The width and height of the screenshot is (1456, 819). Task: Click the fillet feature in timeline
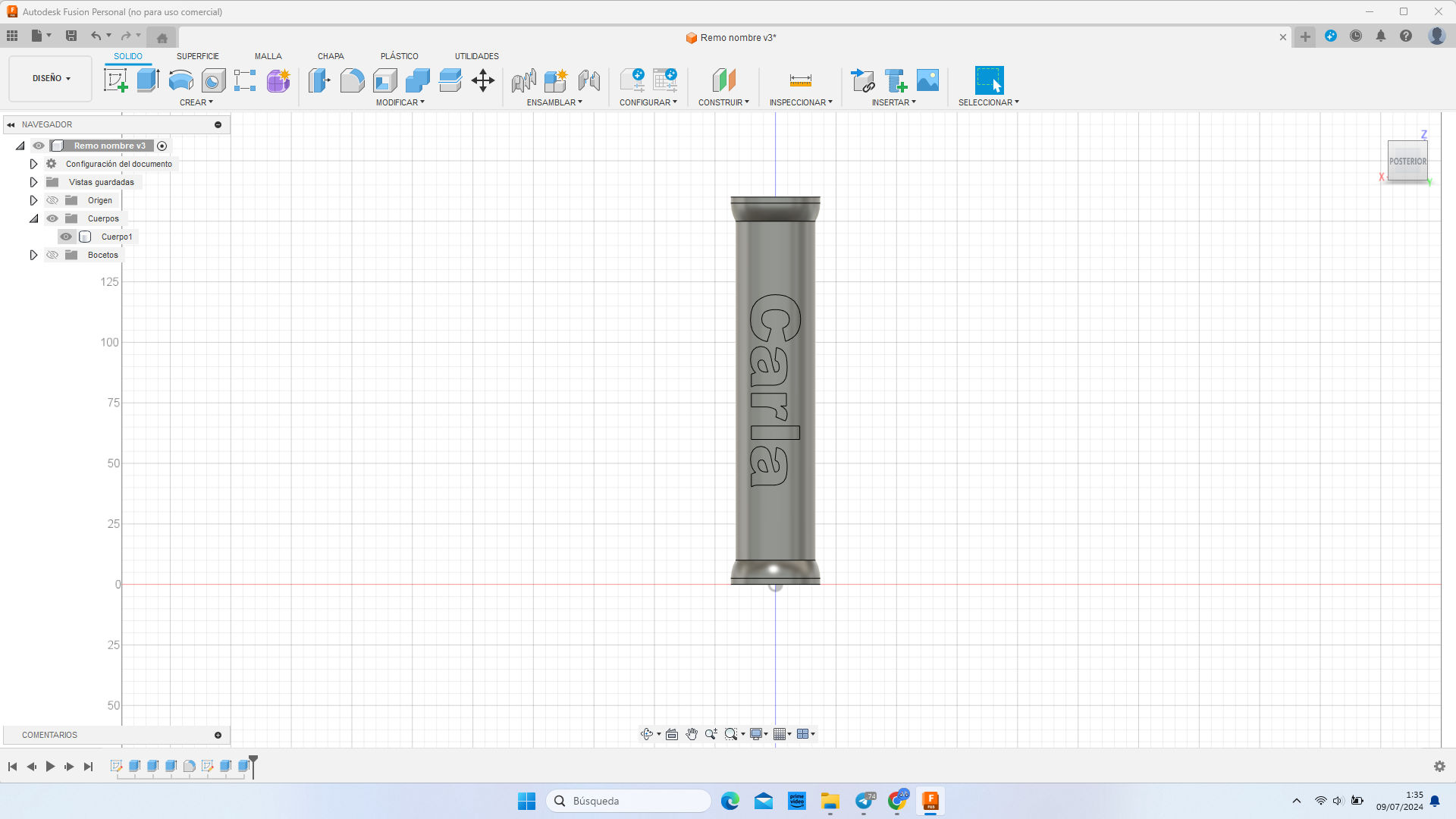tap(190, 766)
